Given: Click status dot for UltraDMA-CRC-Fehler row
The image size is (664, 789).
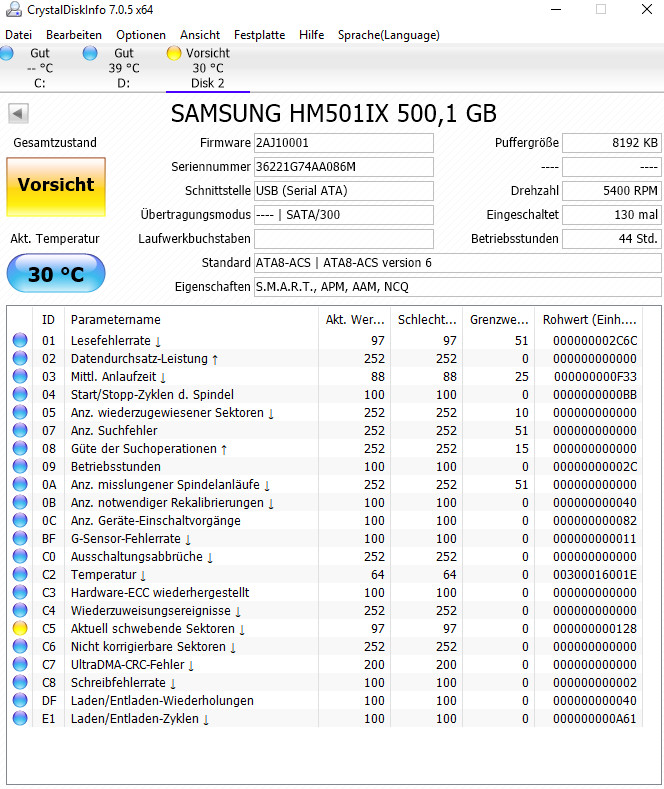Looking at the screenshot, I should click(x=20, y=664).
